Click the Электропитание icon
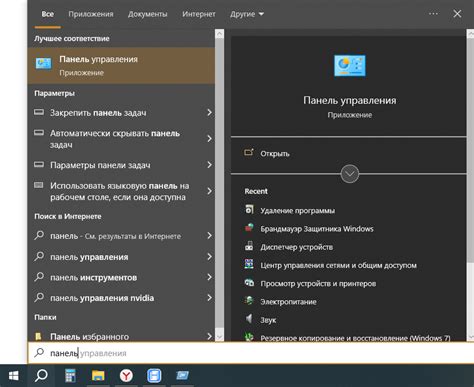The height and width of the screenshot is (387, 474). click(249, 301)
